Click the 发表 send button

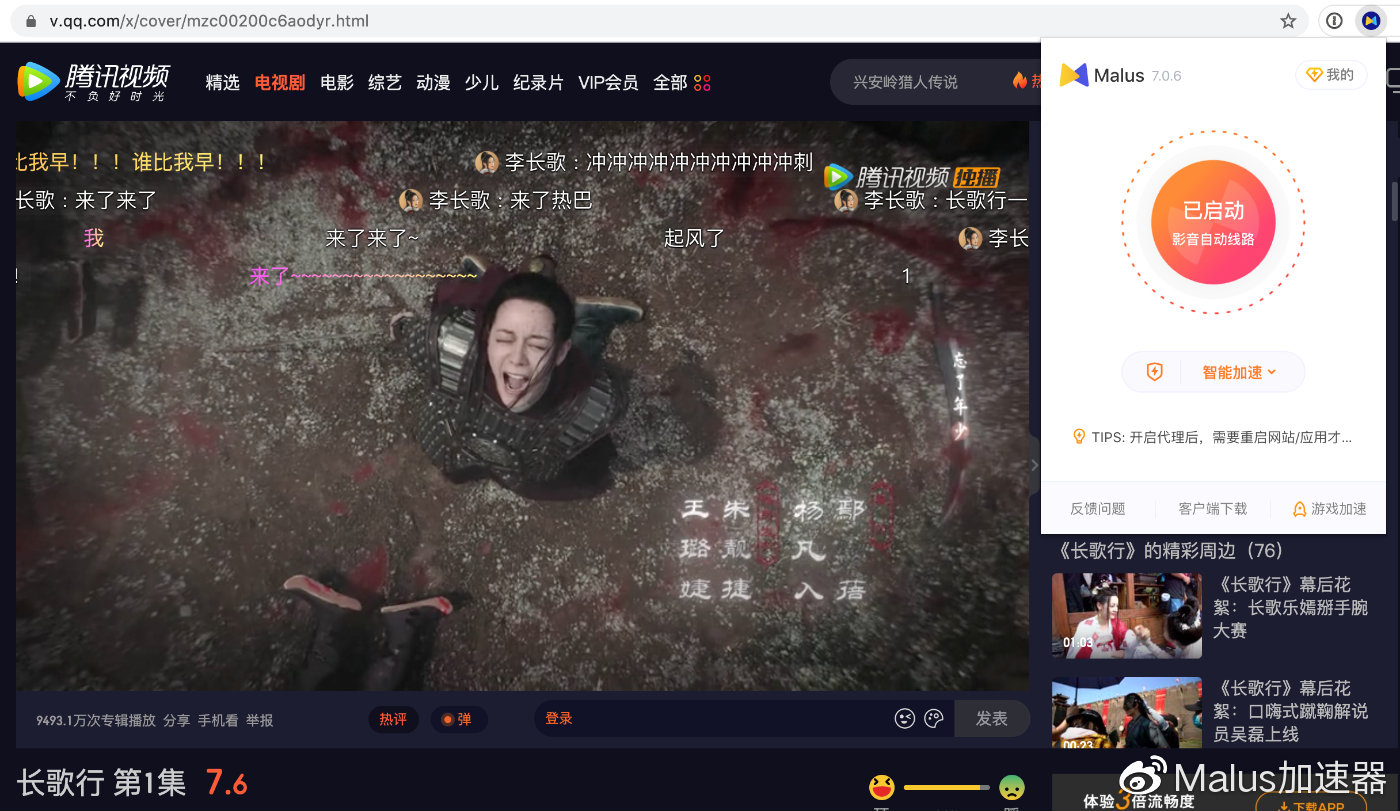click(991, 718)
